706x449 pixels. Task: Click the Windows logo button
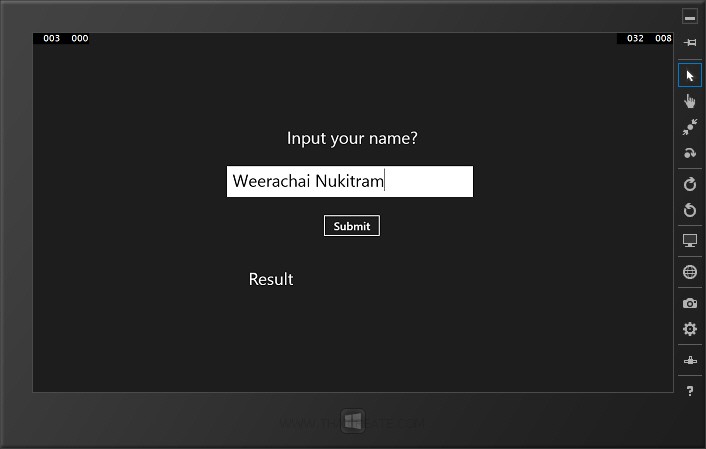click(353, 422)
